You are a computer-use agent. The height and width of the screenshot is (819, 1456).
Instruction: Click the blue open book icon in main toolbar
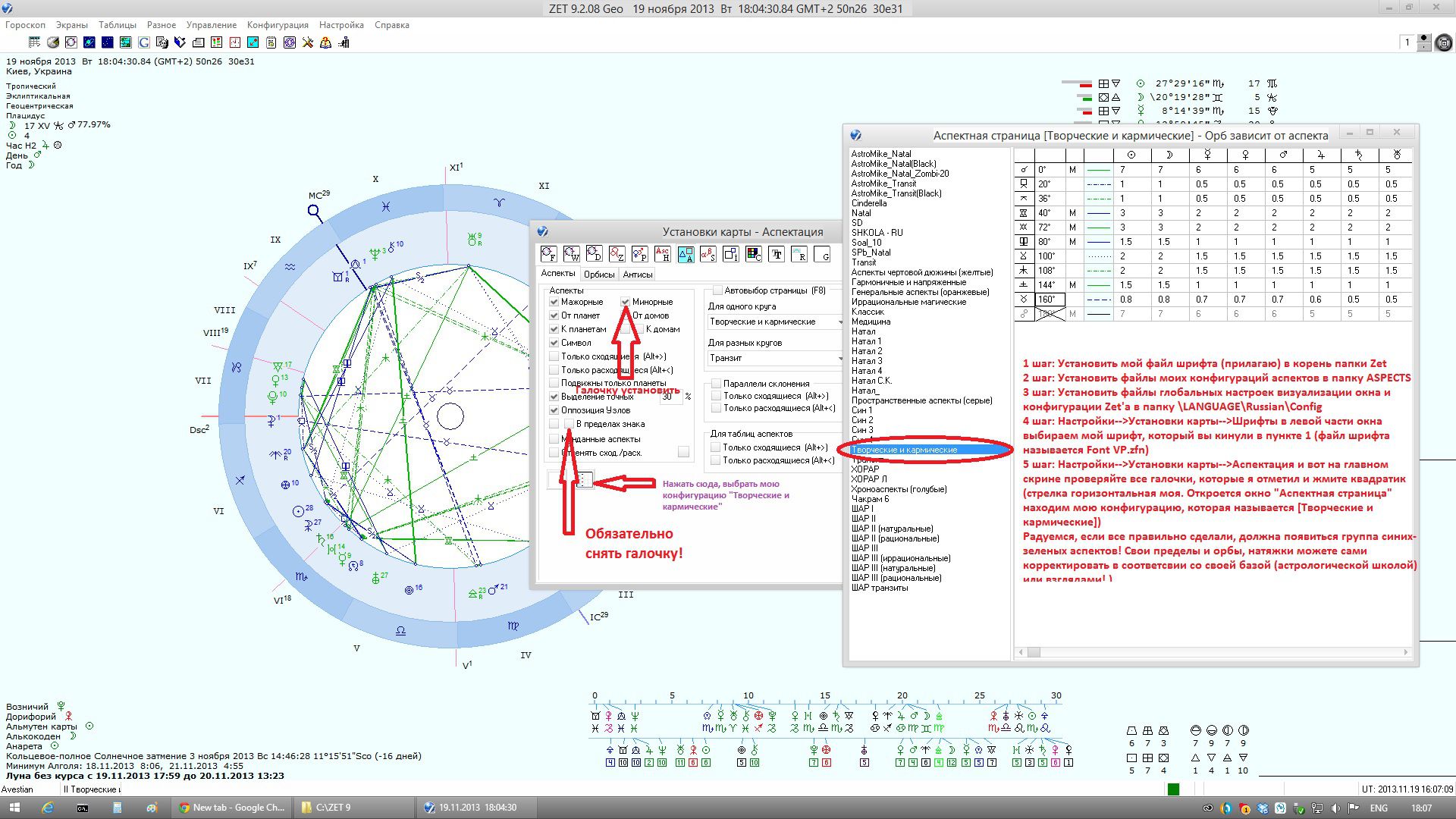coord(180,42)
